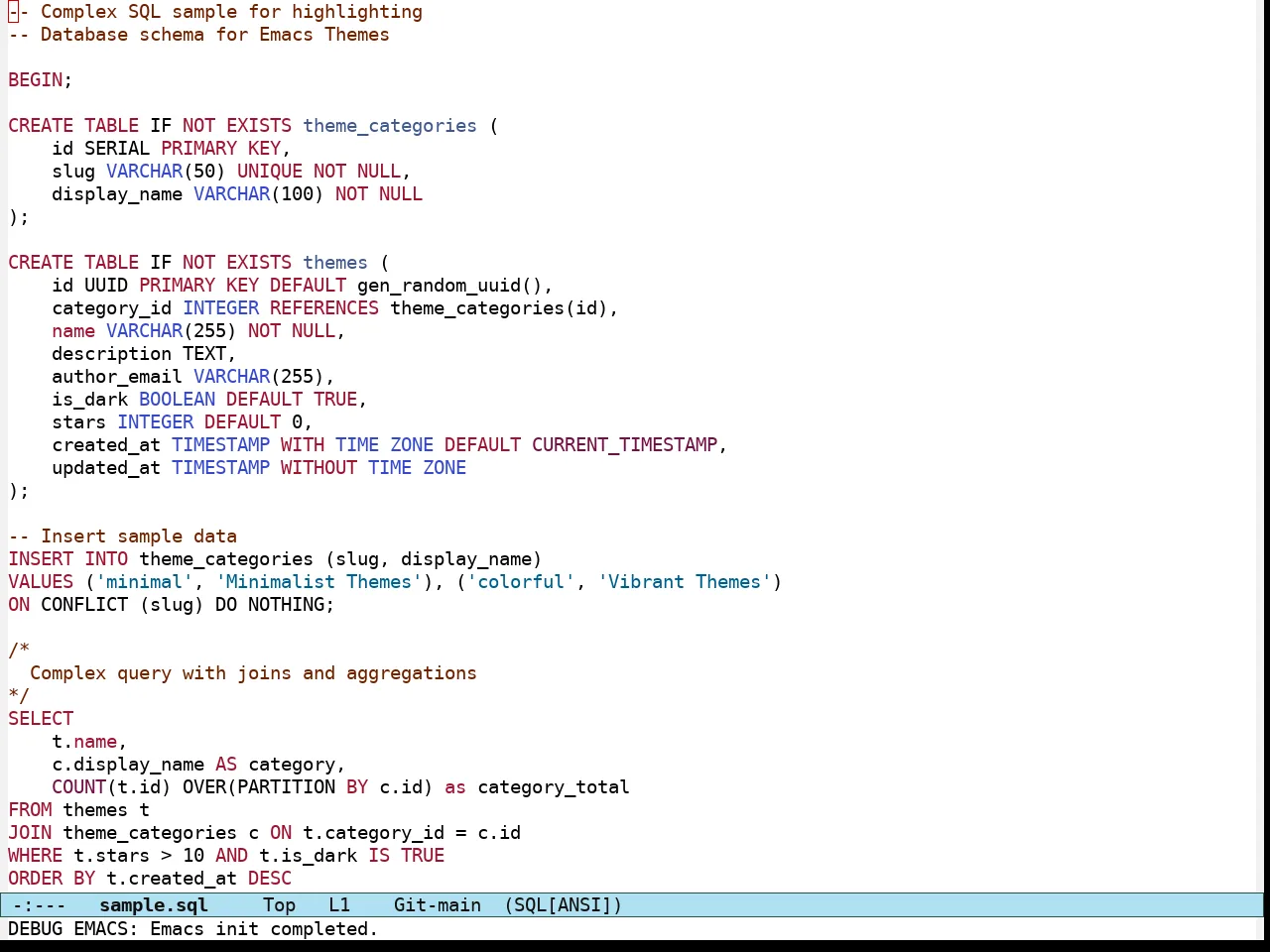This screenshot has width=1270, height=952.
Task: Click the WITHOUT keyword
Action: click(318, 468)
